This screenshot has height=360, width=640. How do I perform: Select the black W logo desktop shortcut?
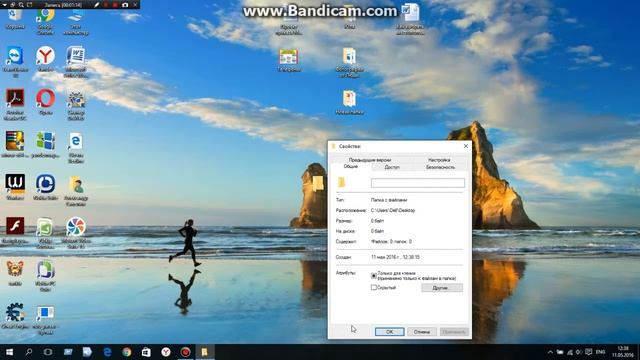click(15, 187)
